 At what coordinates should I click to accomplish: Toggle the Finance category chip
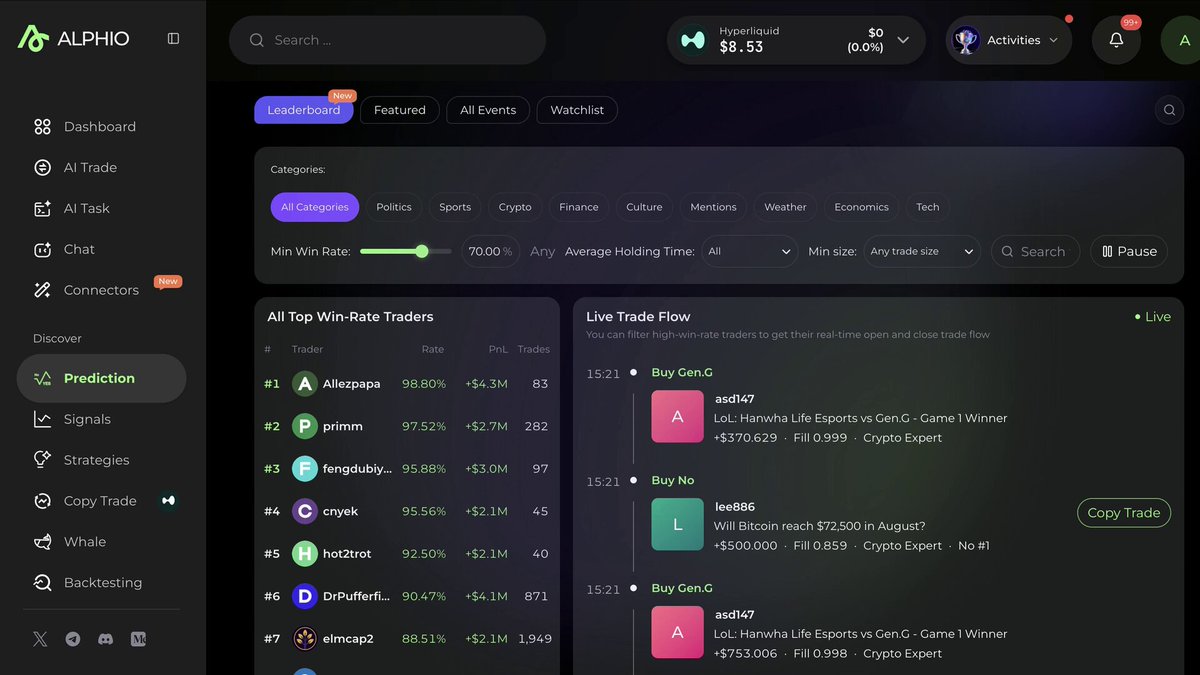tap(579, 207)
